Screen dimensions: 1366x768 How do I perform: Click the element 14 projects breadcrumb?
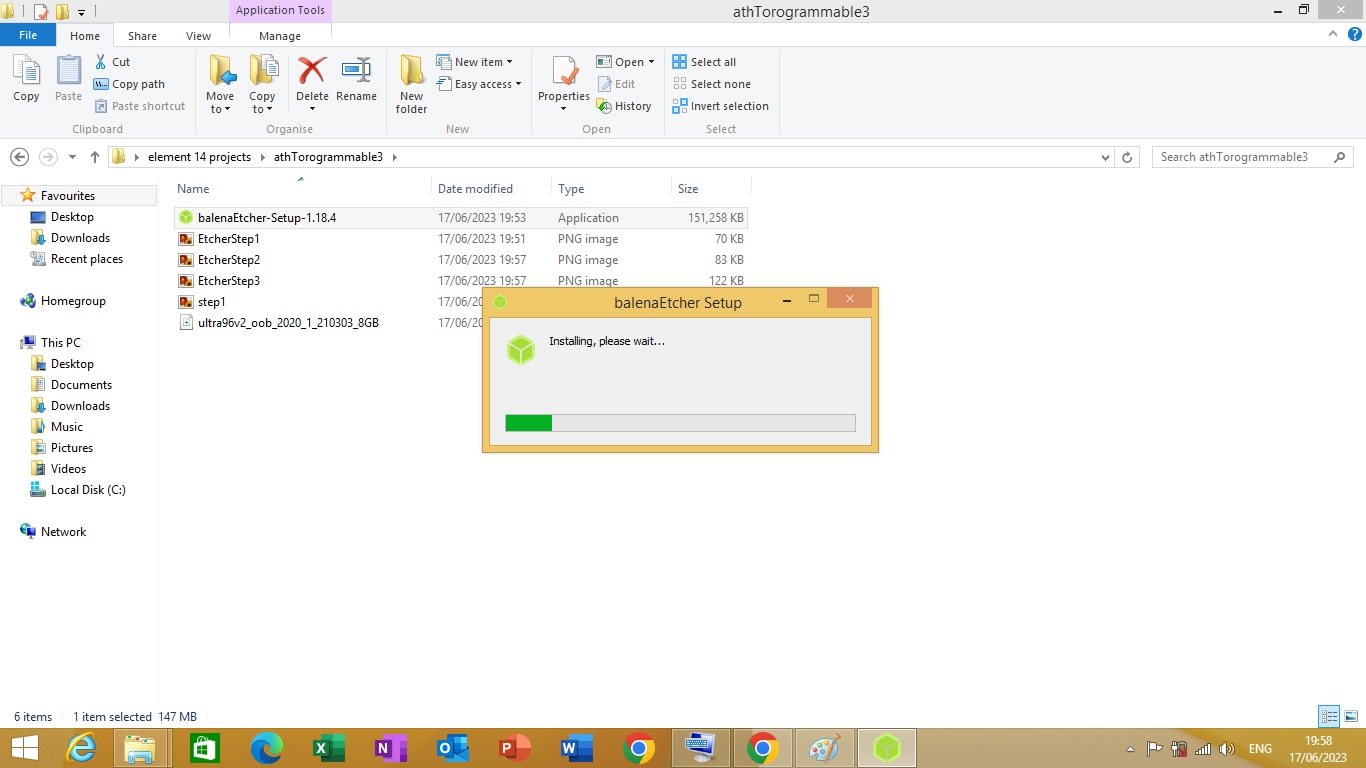pos(198,157)
